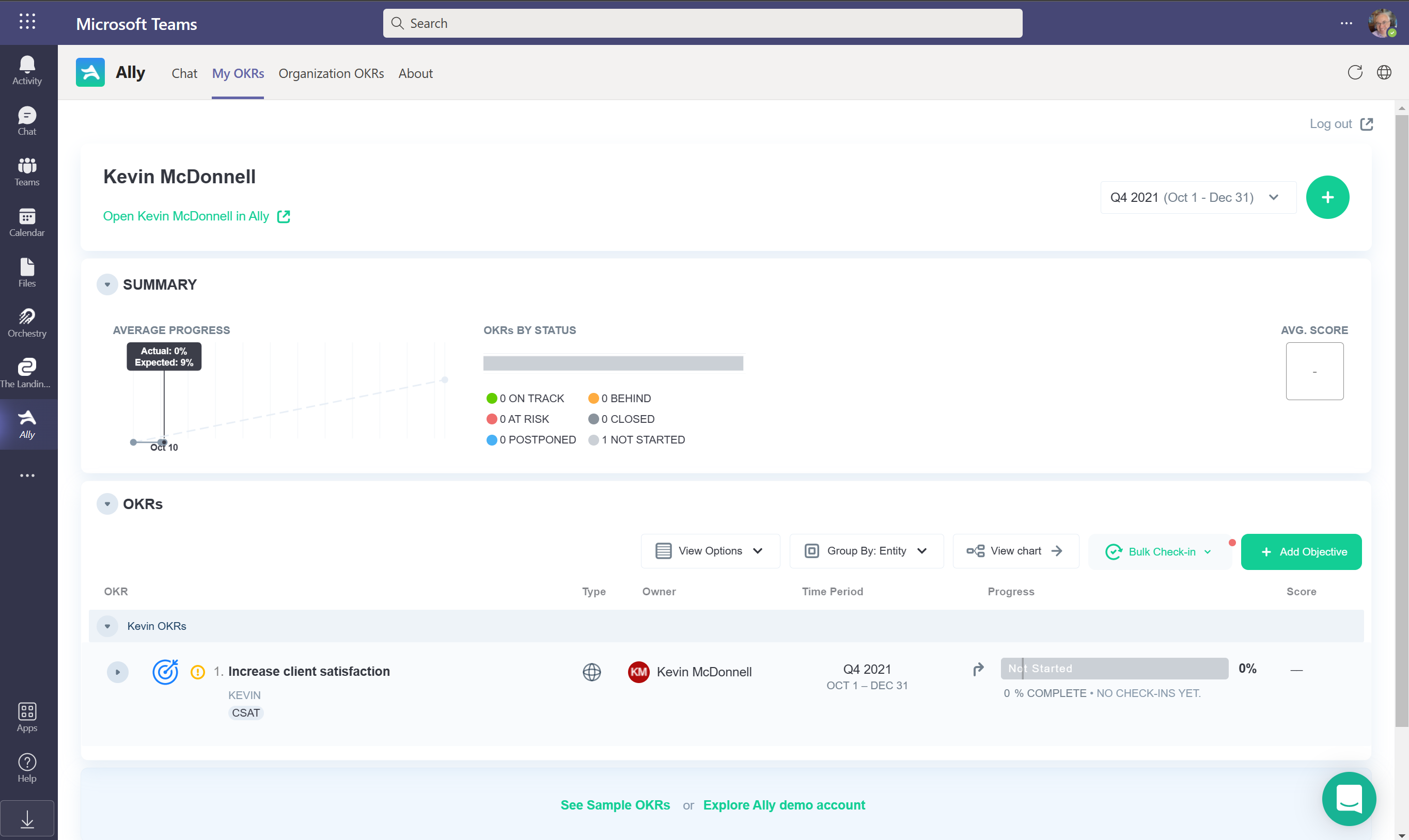Image resolution: width=1409 pixels, height=840 pixels.
Task: Select the Organization OKRs tab
Action: click(x=331, y=72)
